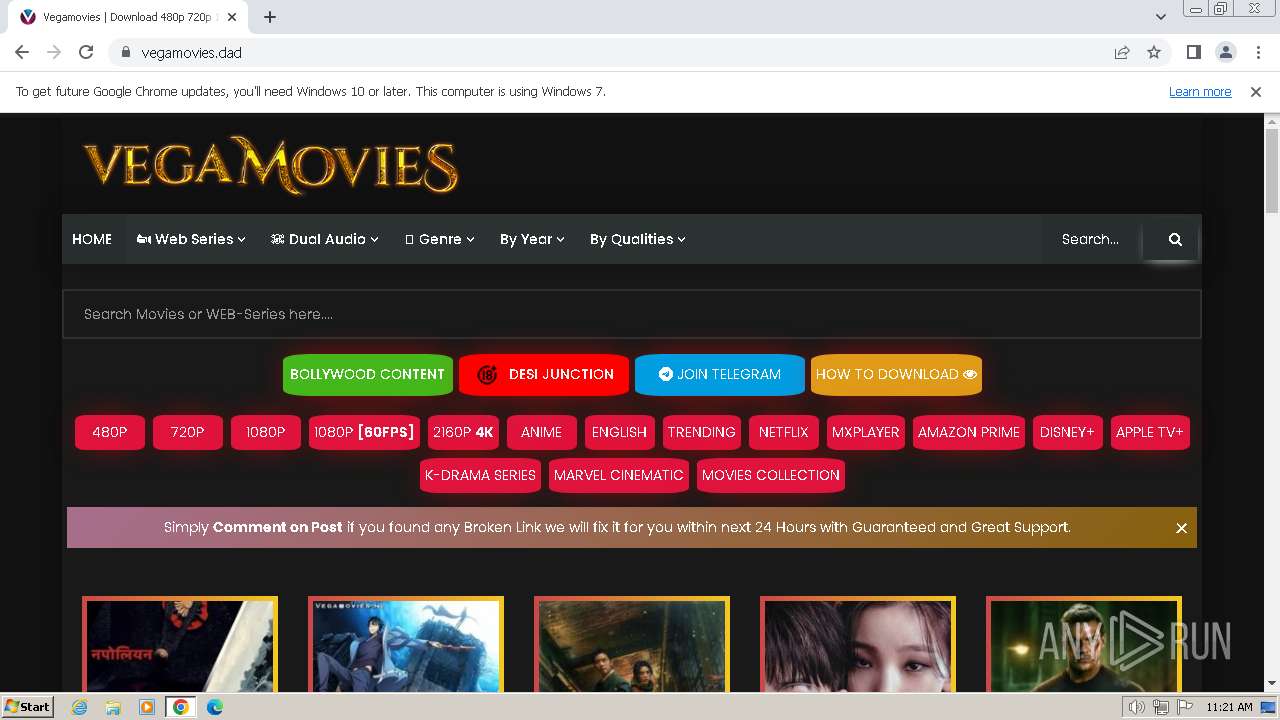This screenshot has height=720, width=1280.
Task: Click the browser forward arrow
Action: click(x=54, y=53)
